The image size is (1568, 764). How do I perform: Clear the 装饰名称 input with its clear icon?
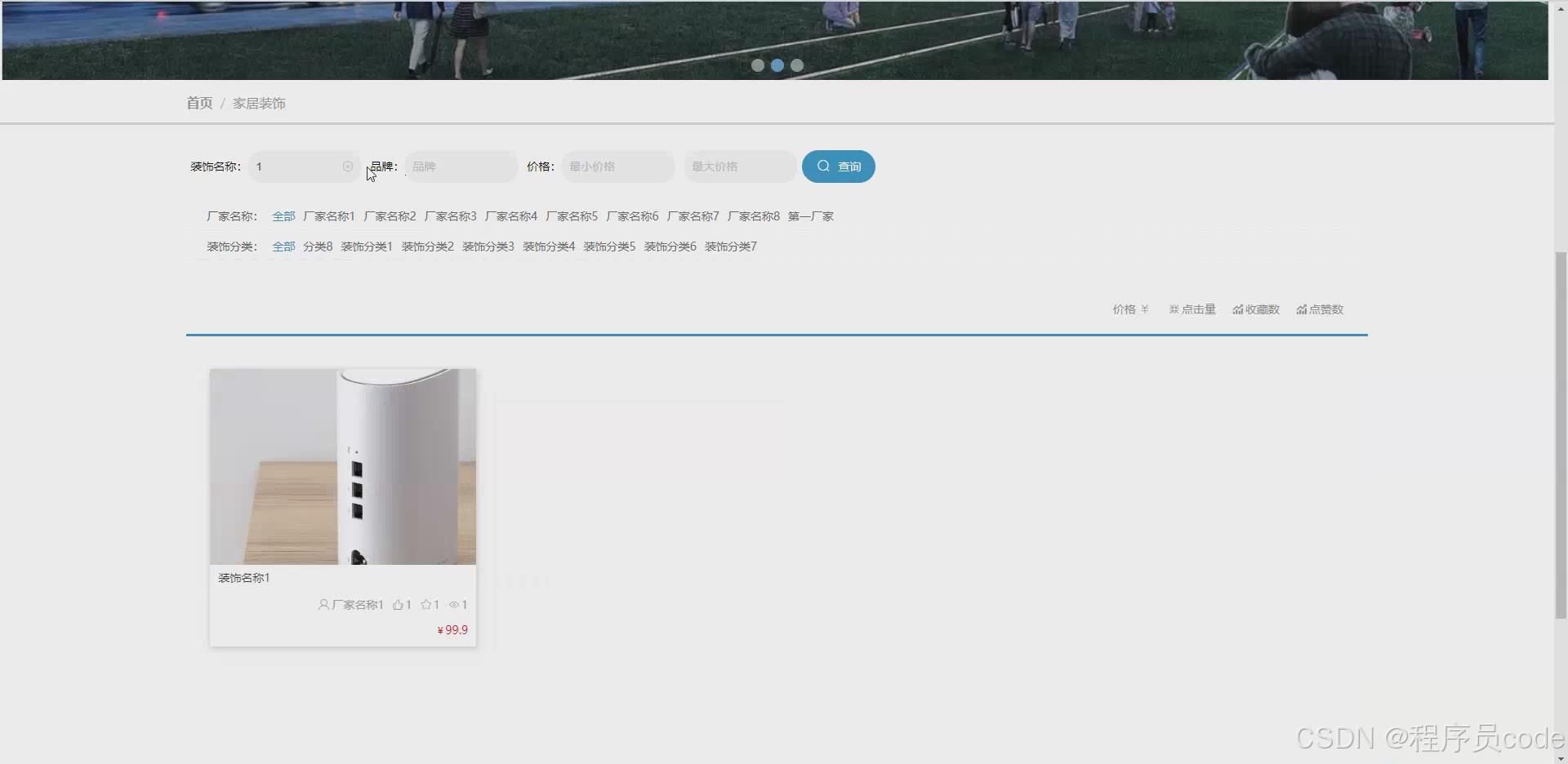[348, 167]
